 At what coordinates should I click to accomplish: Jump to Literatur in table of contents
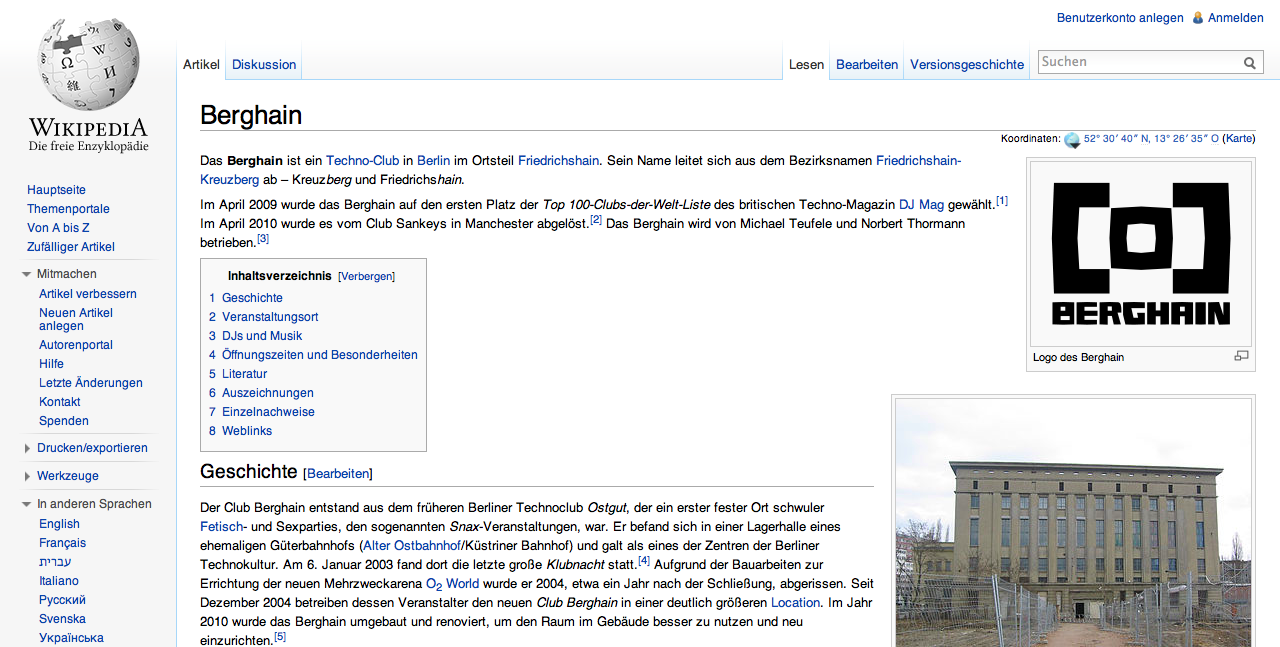click(245, 374)
